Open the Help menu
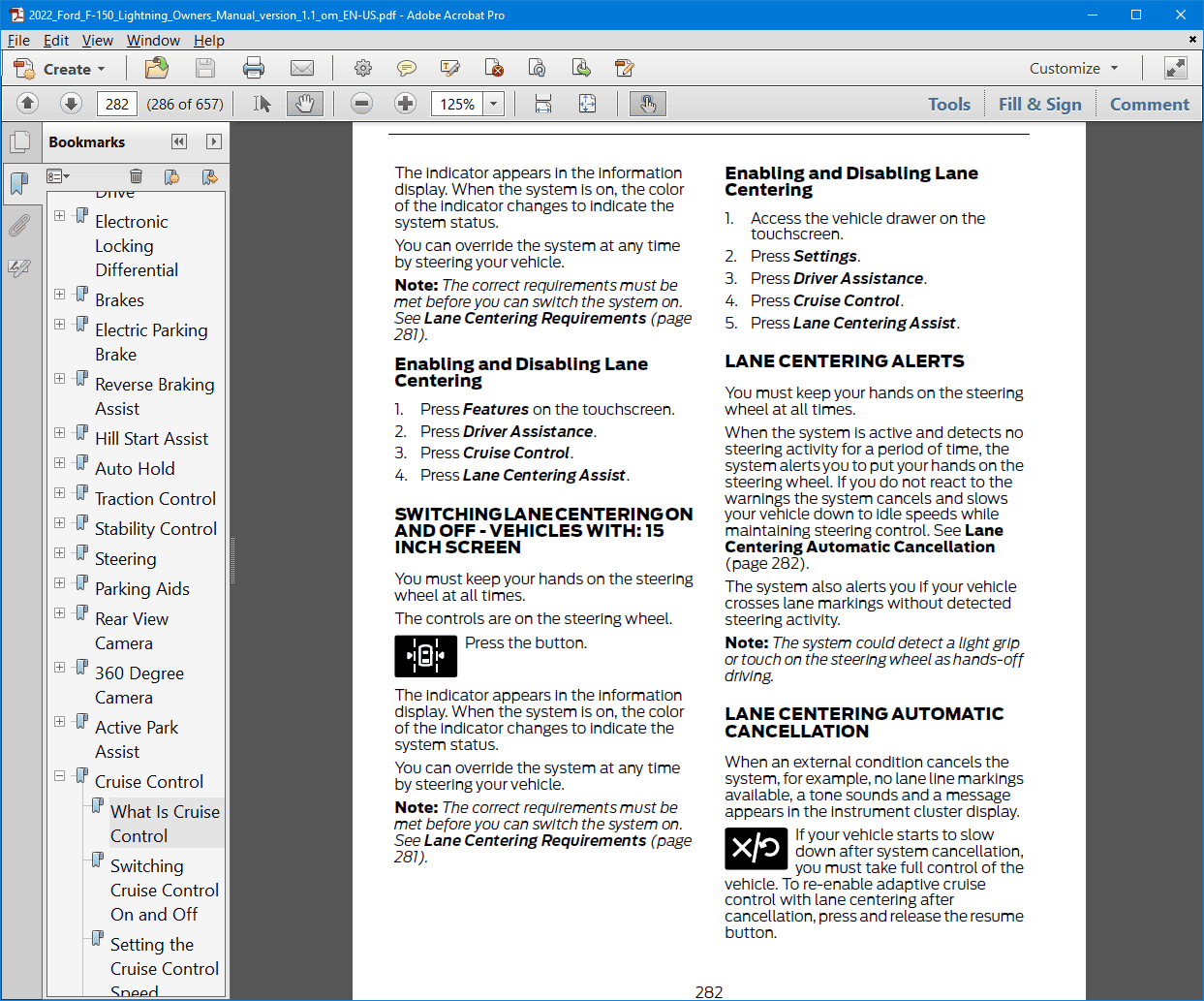 click(208, 40)
